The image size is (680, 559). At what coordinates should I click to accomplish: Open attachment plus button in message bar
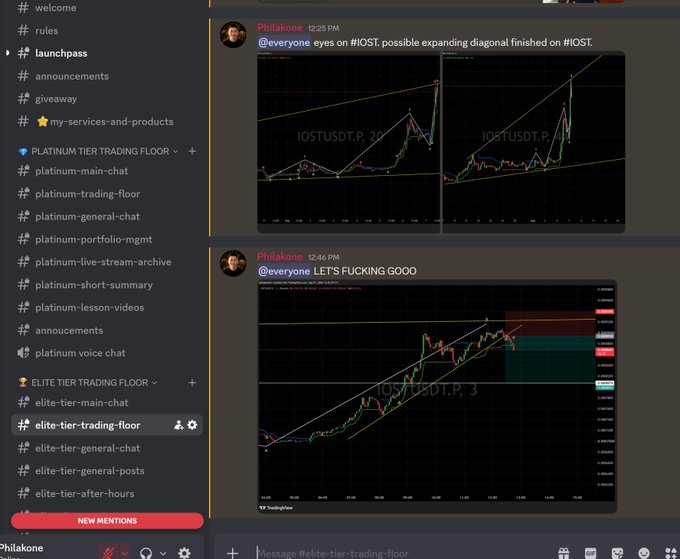point(232,553)
